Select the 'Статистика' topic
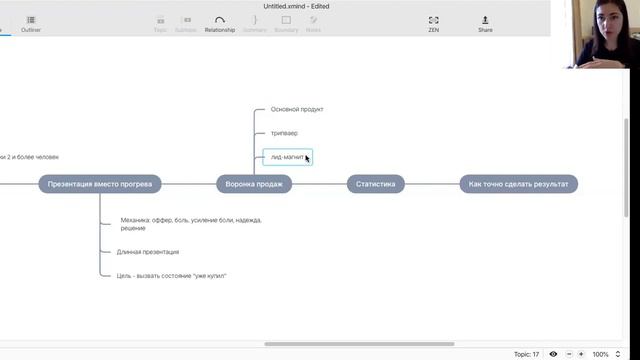 coord(376,184)
